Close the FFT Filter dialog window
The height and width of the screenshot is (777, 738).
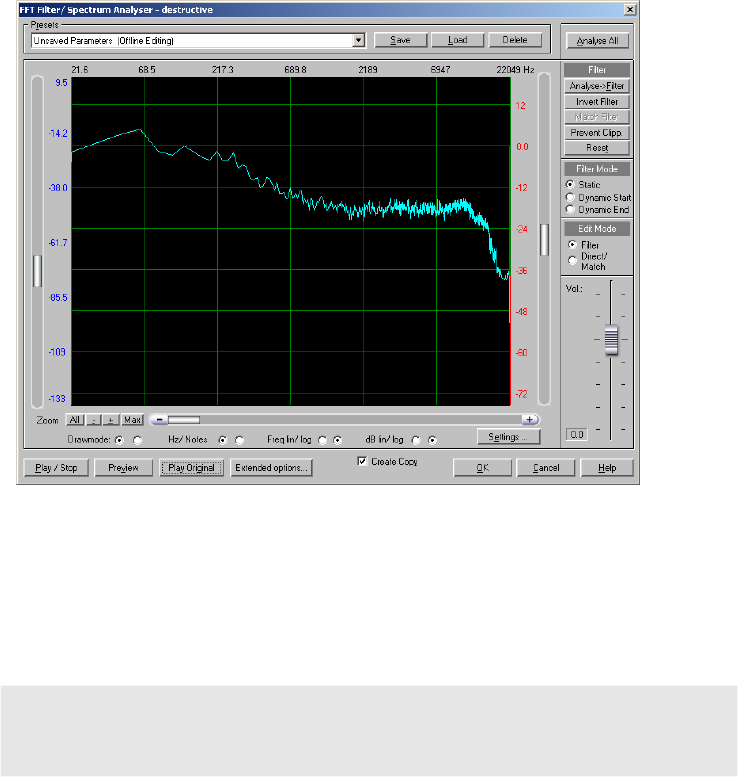tap(630, 9)
